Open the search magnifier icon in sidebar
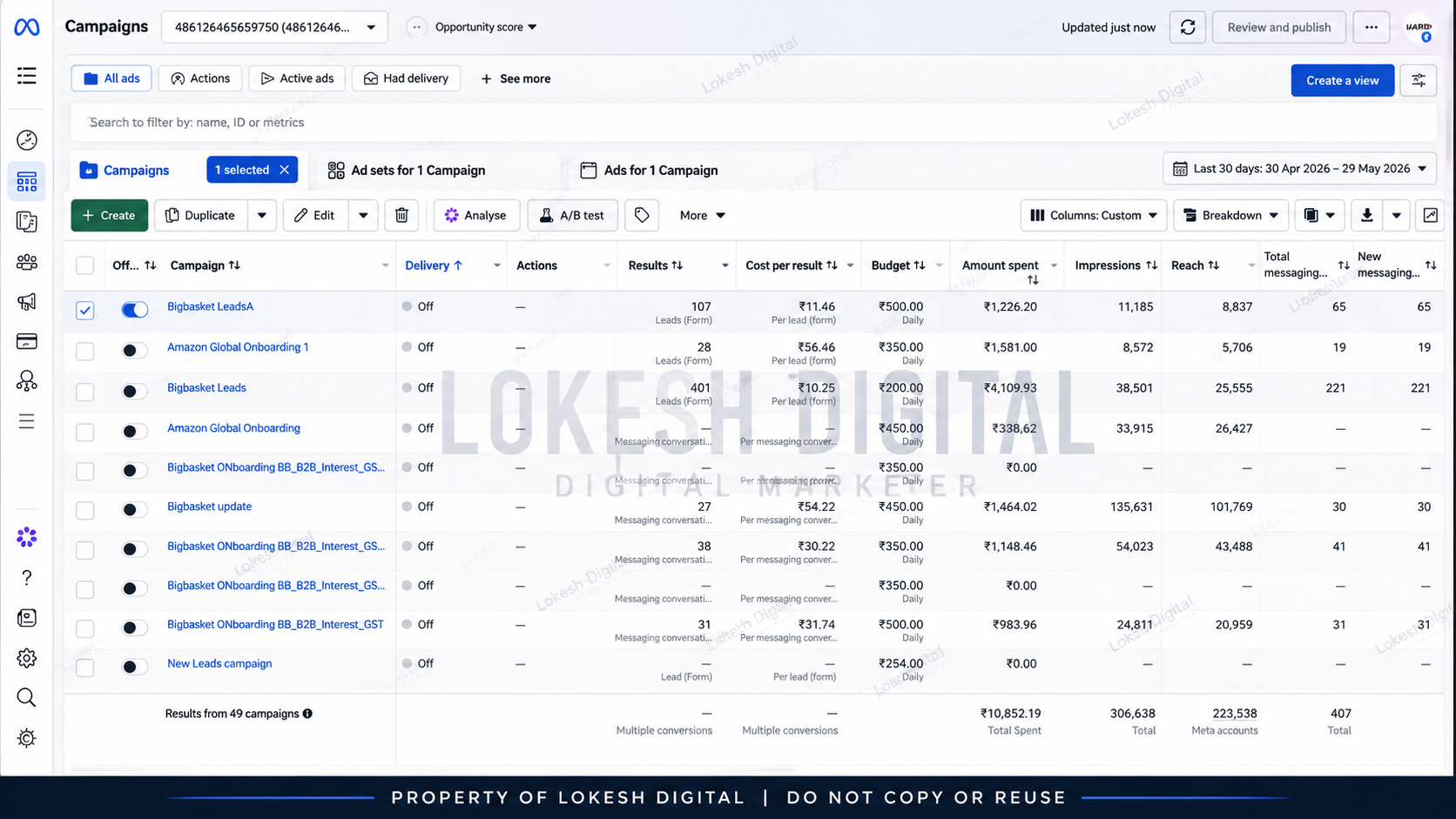Screen dimensions: 1456x819 (x=27, y=698)
